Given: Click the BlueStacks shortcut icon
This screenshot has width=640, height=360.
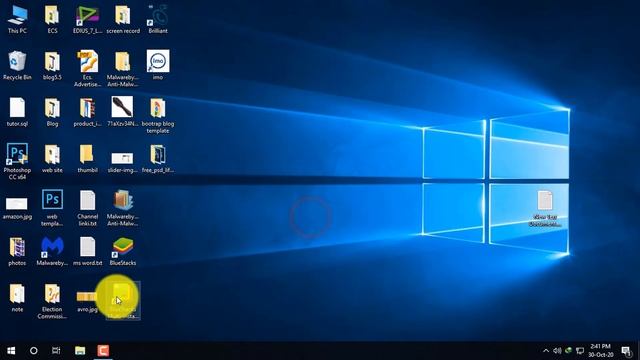Looking at the screenshot, I should pyautogui.click(x=122, y=251).
